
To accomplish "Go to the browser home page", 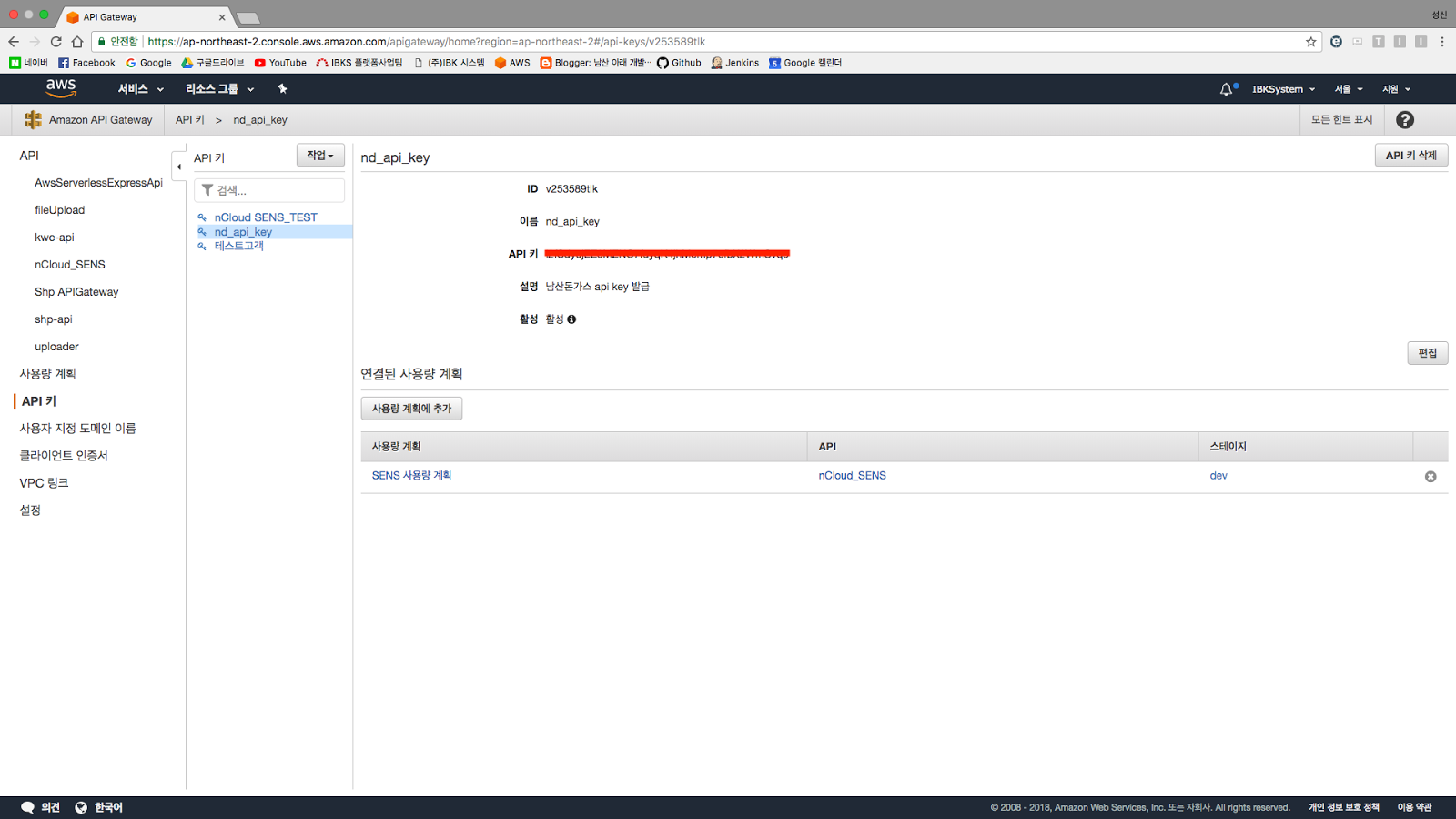I will coord(77,42).
